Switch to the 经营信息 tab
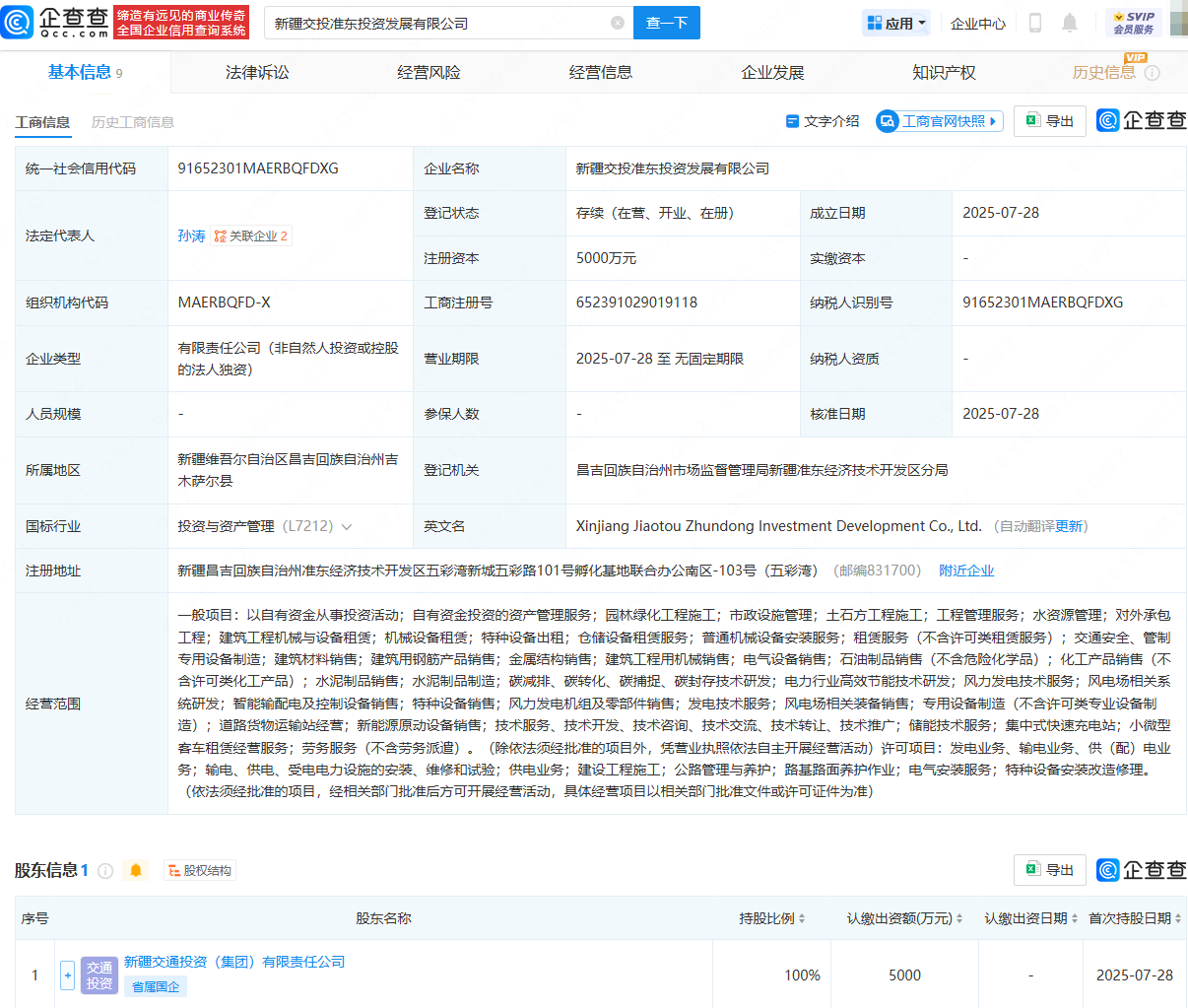Image resolution: width=1188 pixels, height=1008 pixels. 601,73
